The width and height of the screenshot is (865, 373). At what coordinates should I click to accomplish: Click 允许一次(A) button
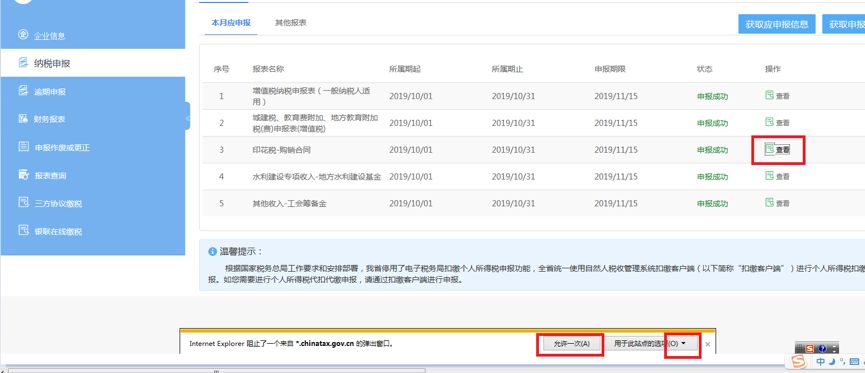(x=571, y=343)
